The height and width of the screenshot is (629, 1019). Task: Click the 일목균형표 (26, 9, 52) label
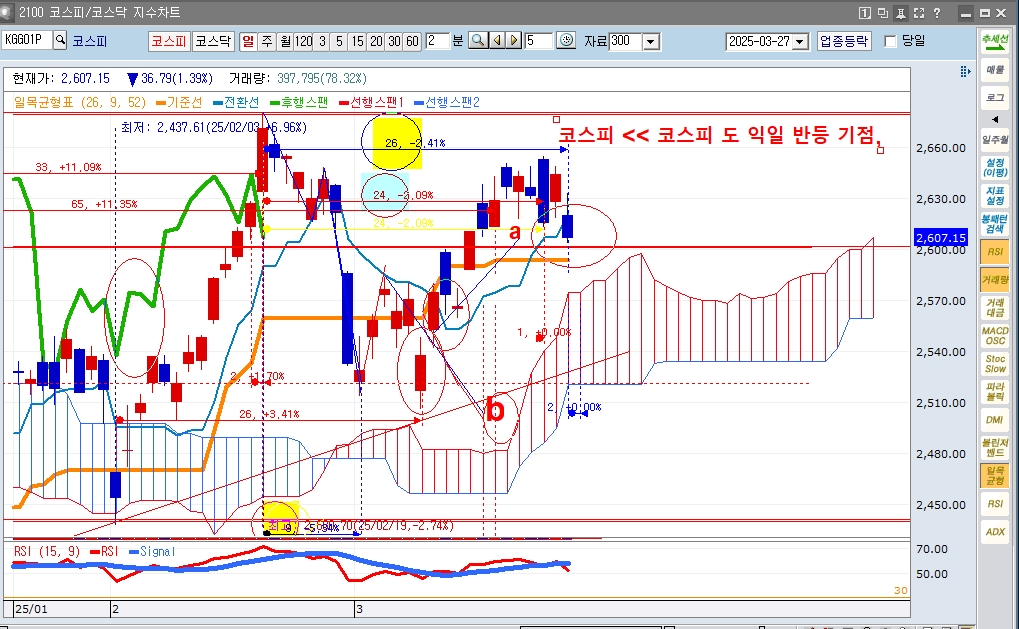(79, 102)
